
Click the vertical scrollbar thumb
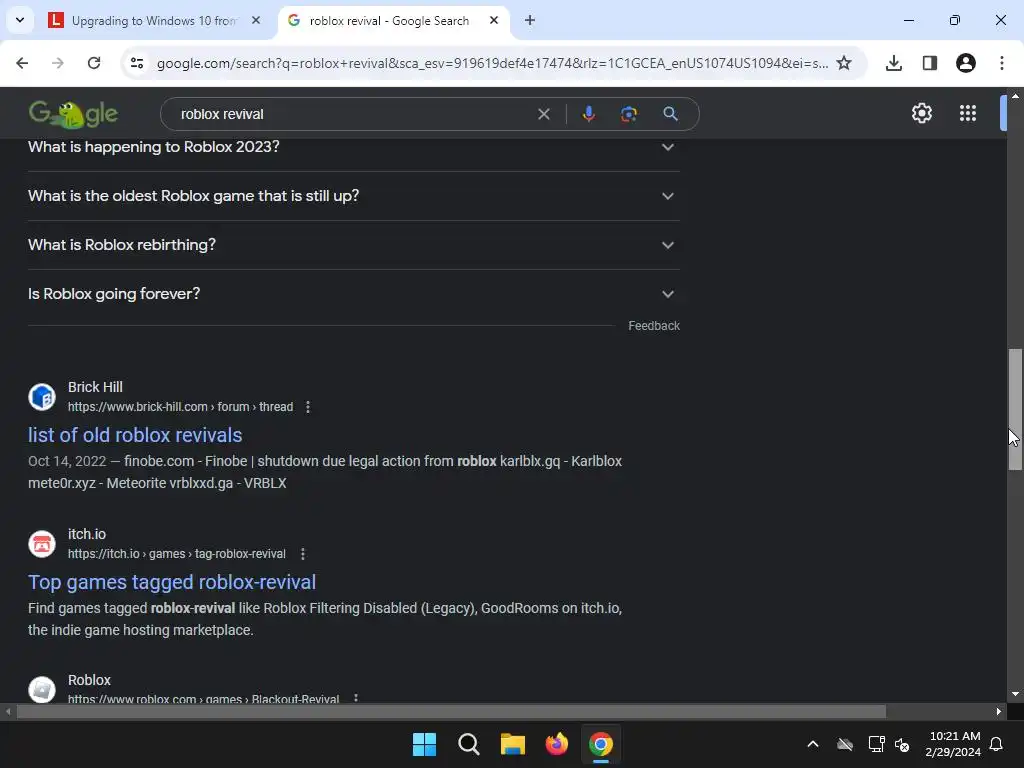click(x=1015, y=409)
